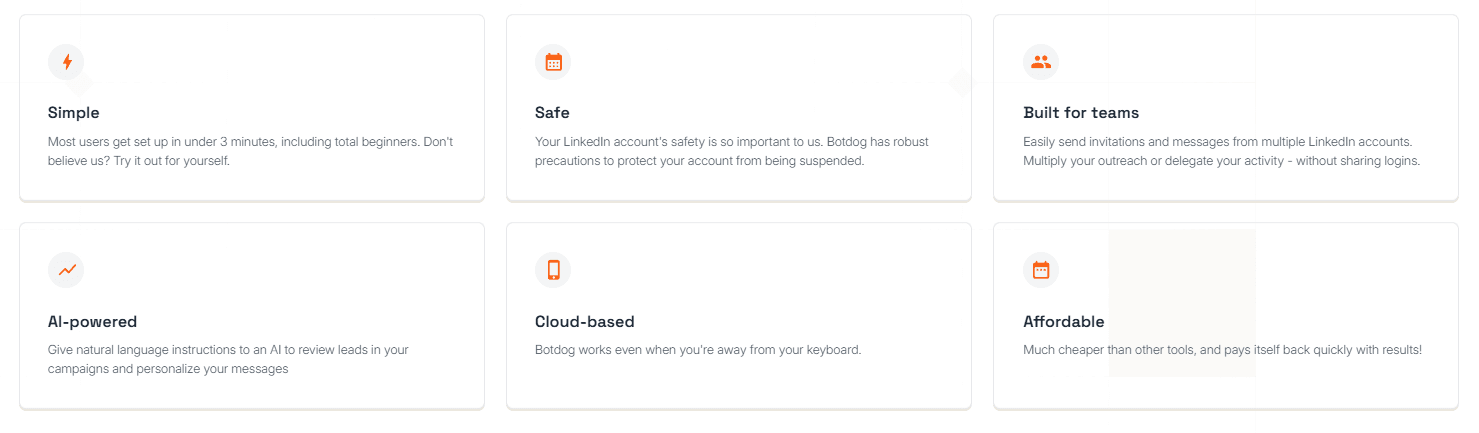Select the Affordable heading
This screenshot has height=433, width=1479.
coord(1064,322)
